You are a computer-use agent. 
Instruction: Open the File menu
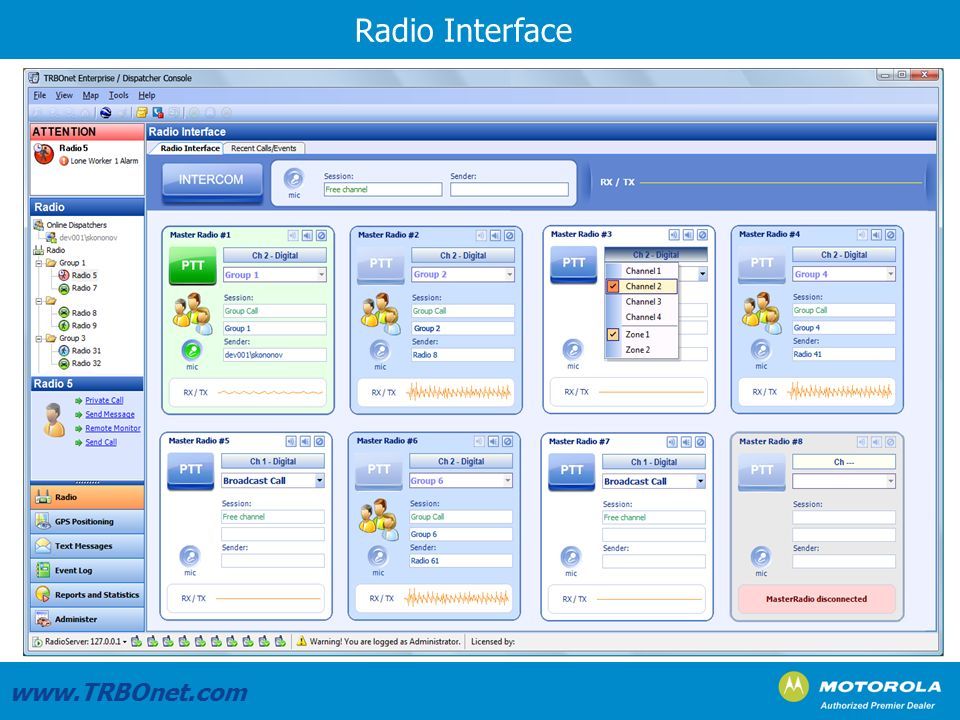click(40, 96)
